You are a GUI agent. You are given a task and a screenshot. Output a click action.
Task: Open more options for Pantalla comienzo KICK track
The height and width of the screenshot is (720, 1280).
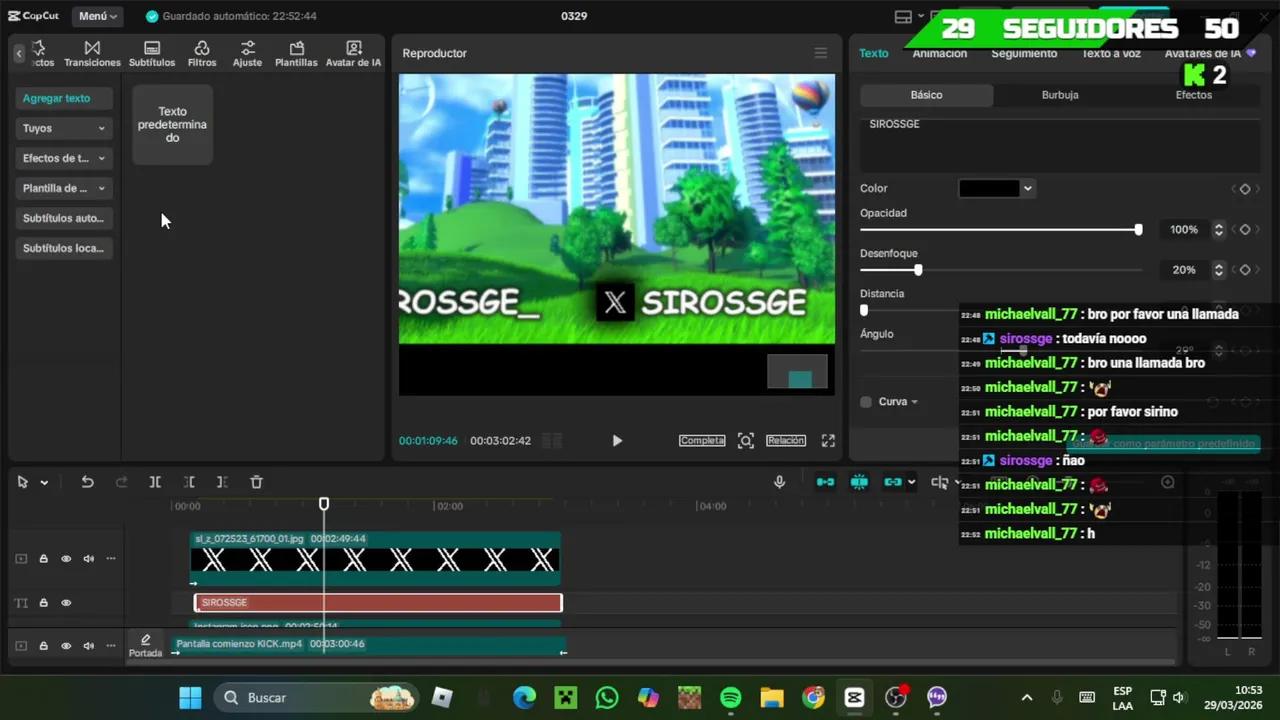111,646
